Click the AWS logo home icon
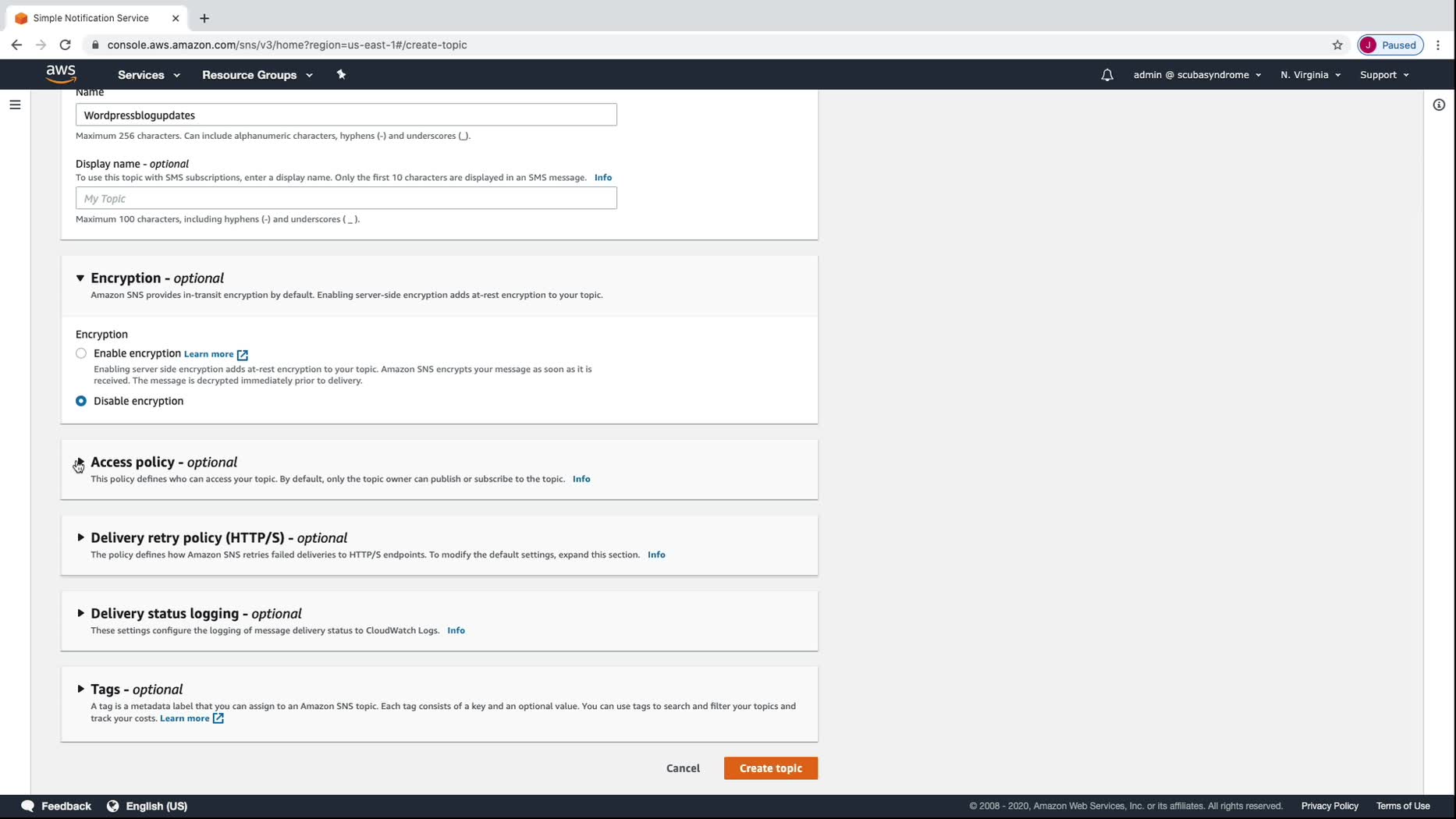 click(61, 74)
